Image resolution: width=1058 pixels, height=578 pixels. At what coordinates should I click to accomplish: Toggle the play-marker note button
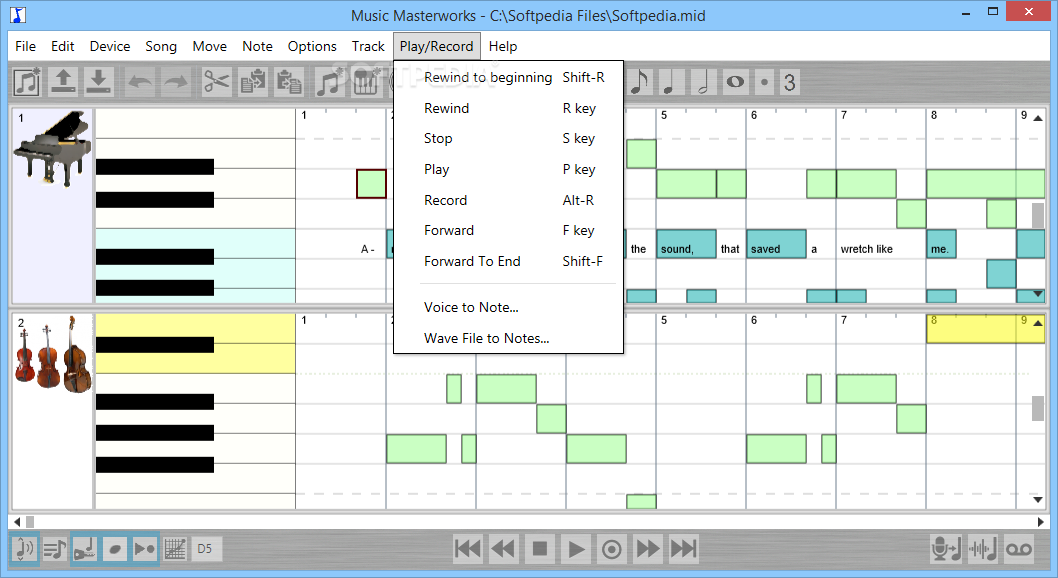coord(144,549)
